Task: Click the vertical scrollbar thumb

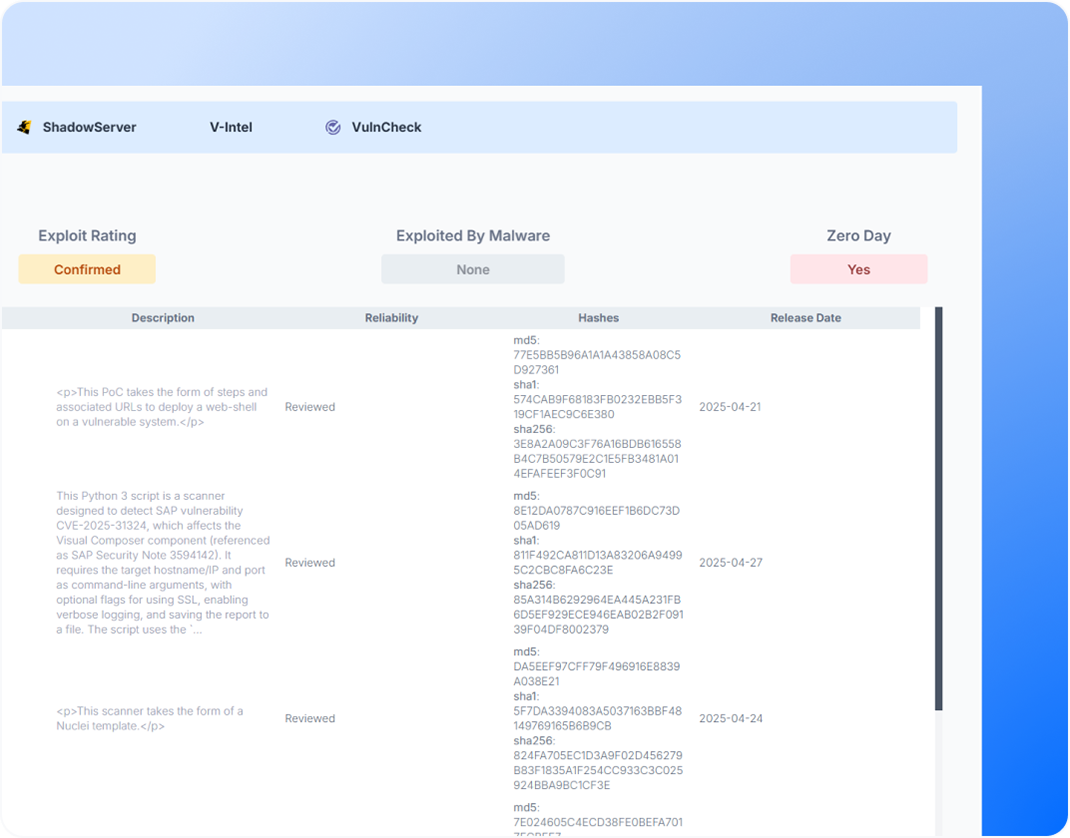Action: (x=938, y=508)
